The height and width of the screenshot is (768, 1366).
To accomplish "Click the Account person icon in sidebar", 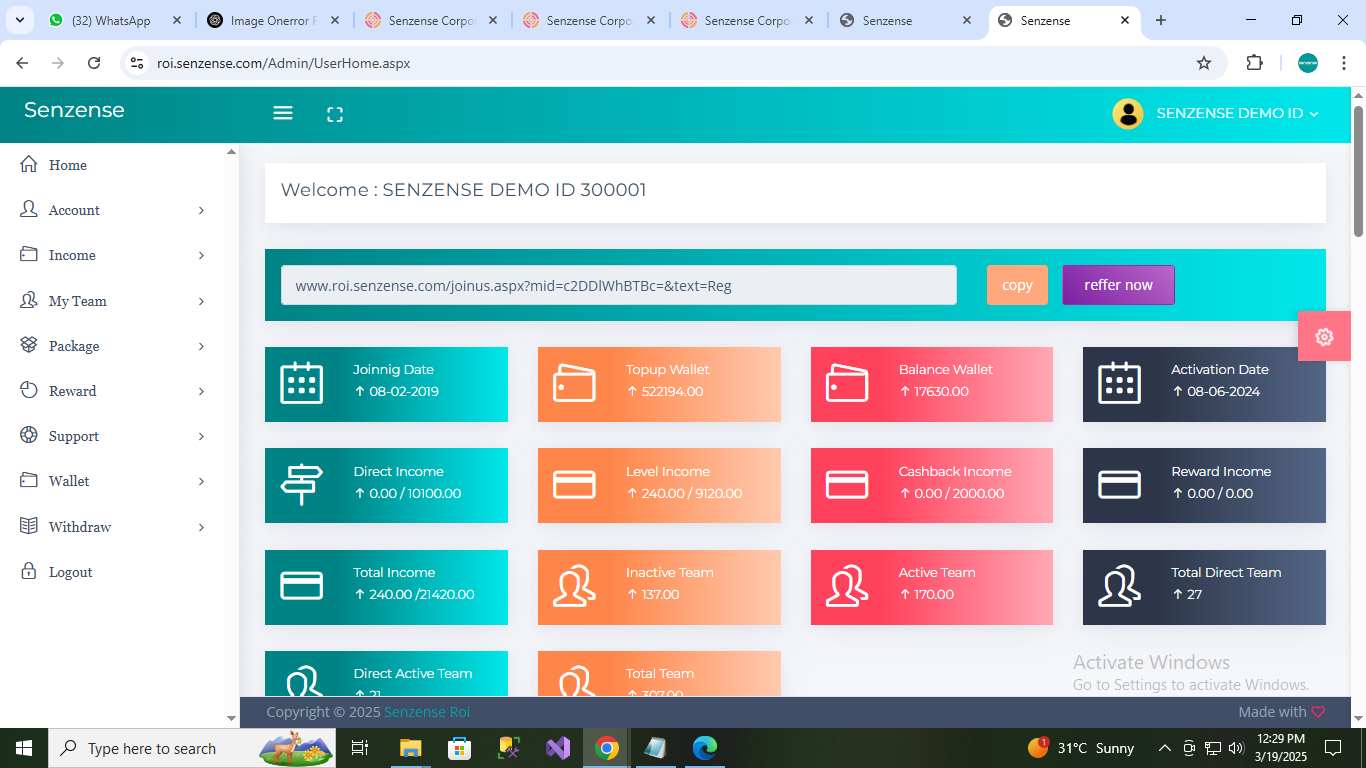I will [29, 209].
